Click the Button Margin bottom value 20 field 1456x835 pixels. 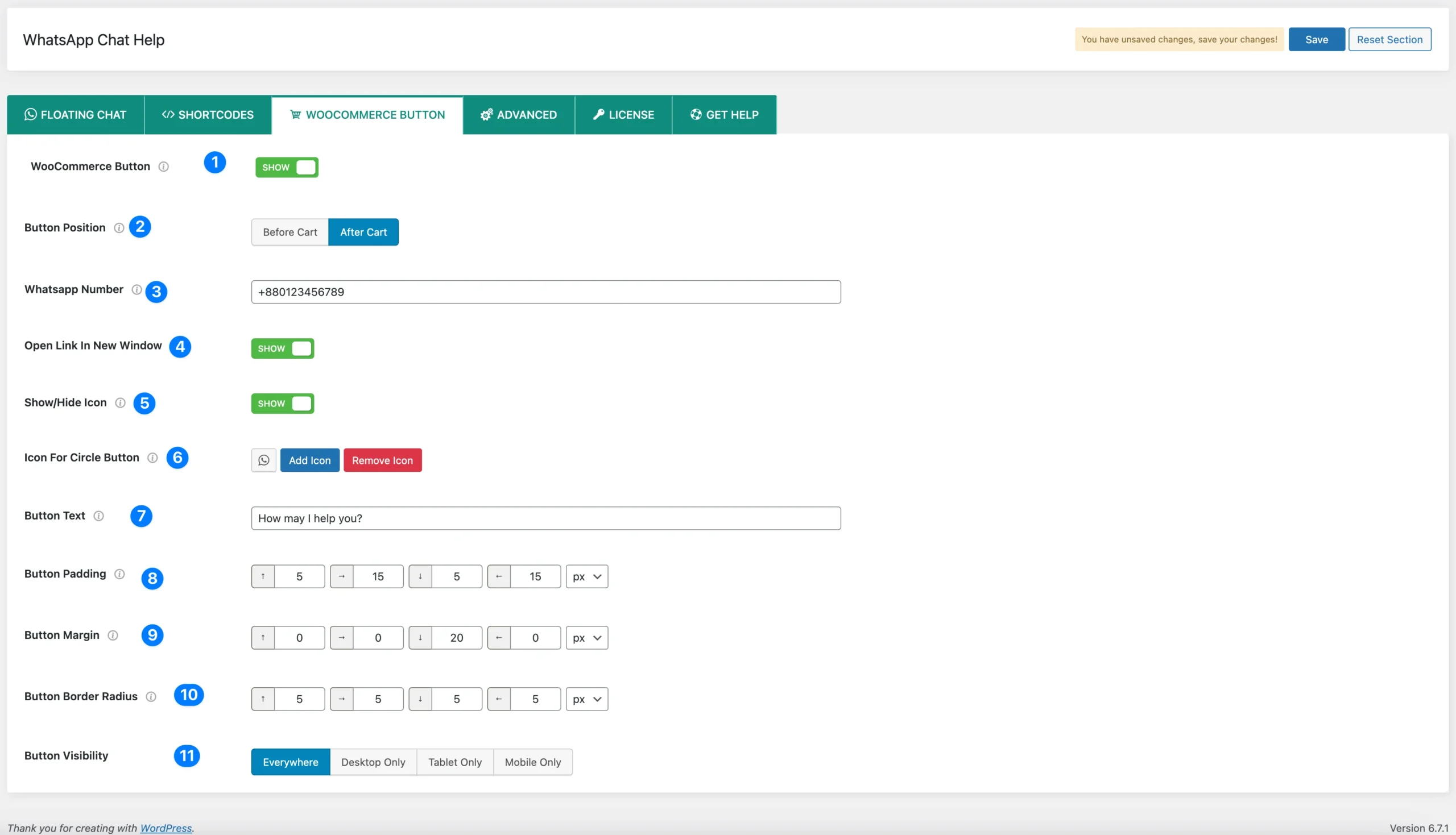click(457, 638)
